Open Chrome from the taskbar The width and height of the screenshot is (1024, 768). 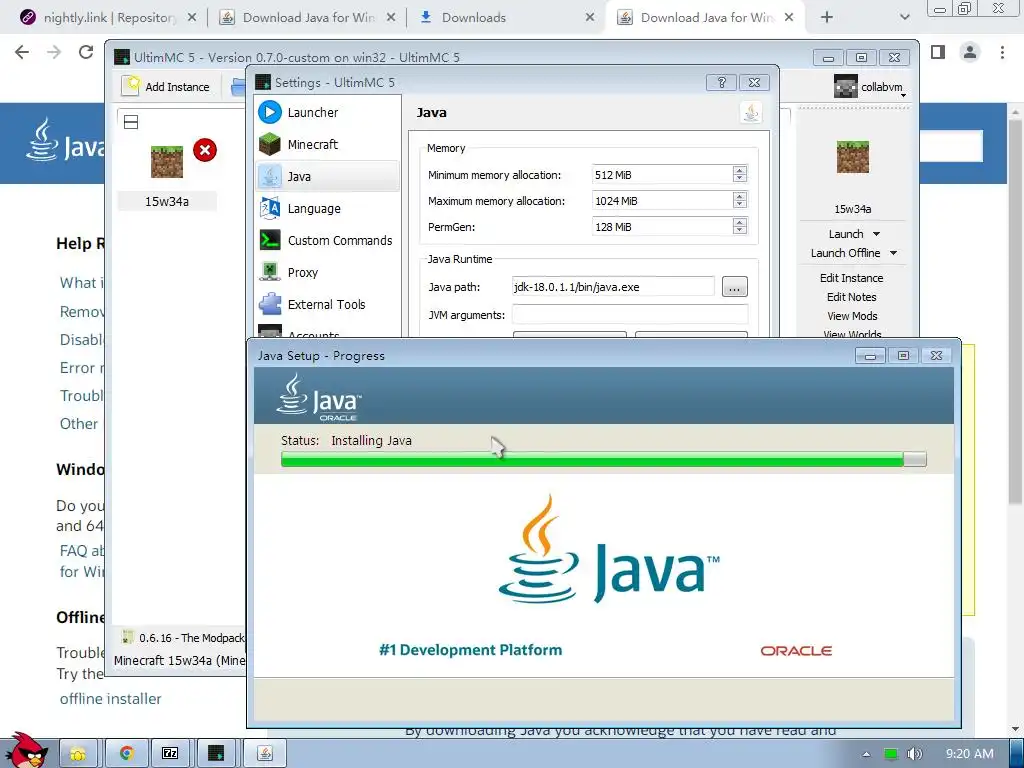point(126,754)
